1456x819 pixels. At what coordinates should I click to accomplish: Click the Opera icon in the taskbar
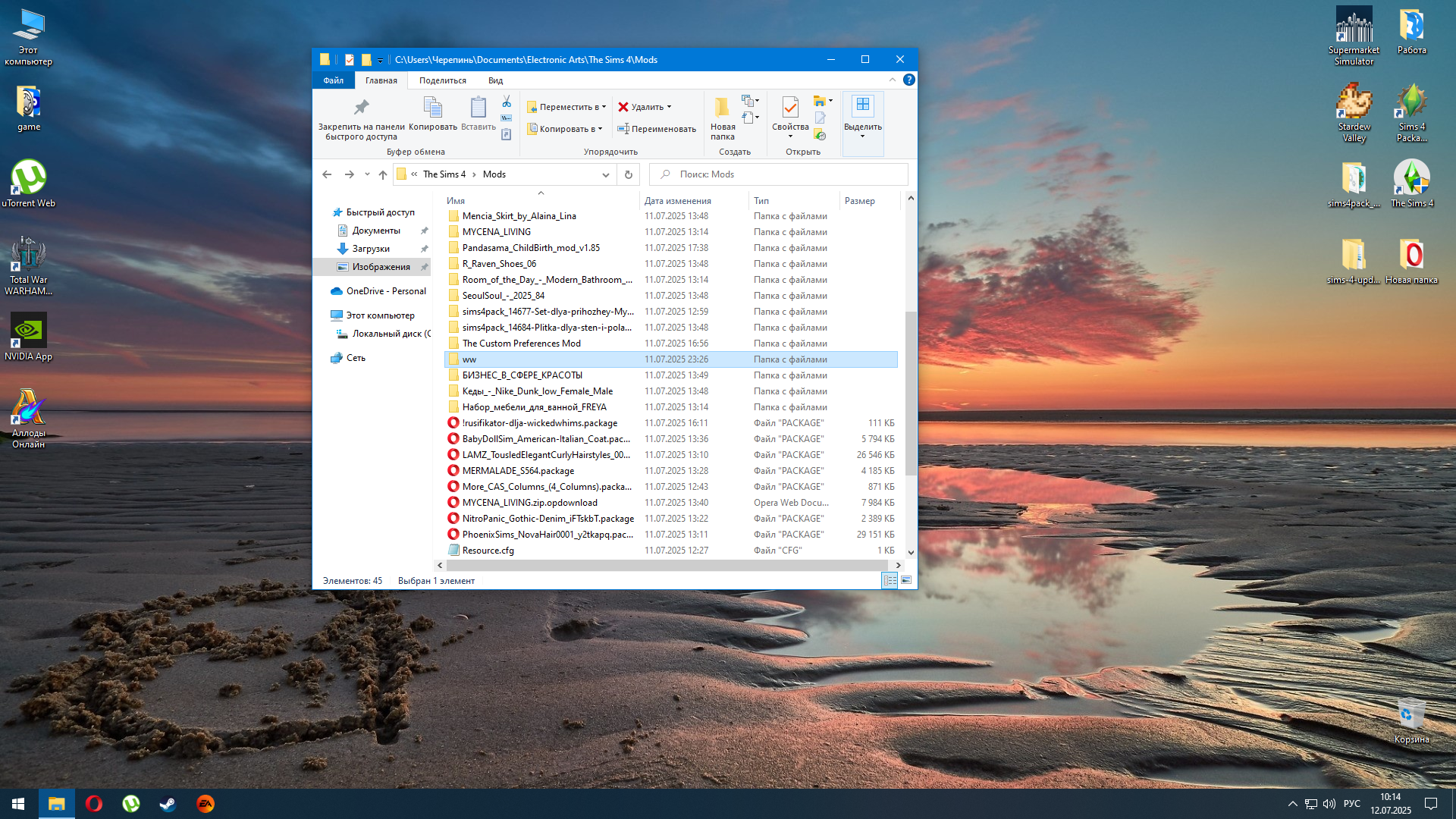click(94, 804)
